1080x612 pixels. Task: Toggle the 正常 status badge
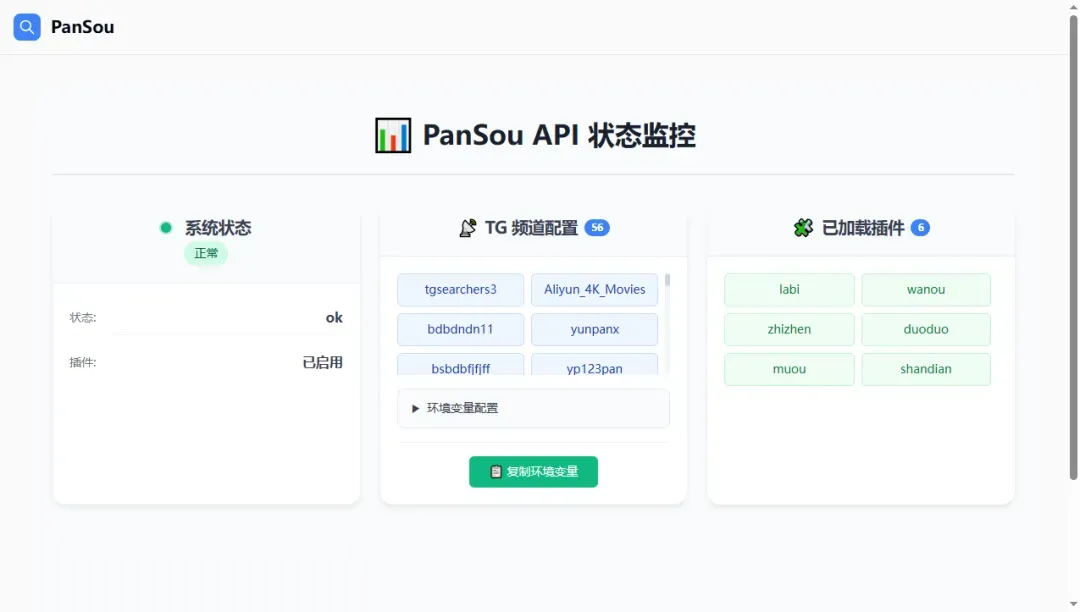[x=206, y=253]
